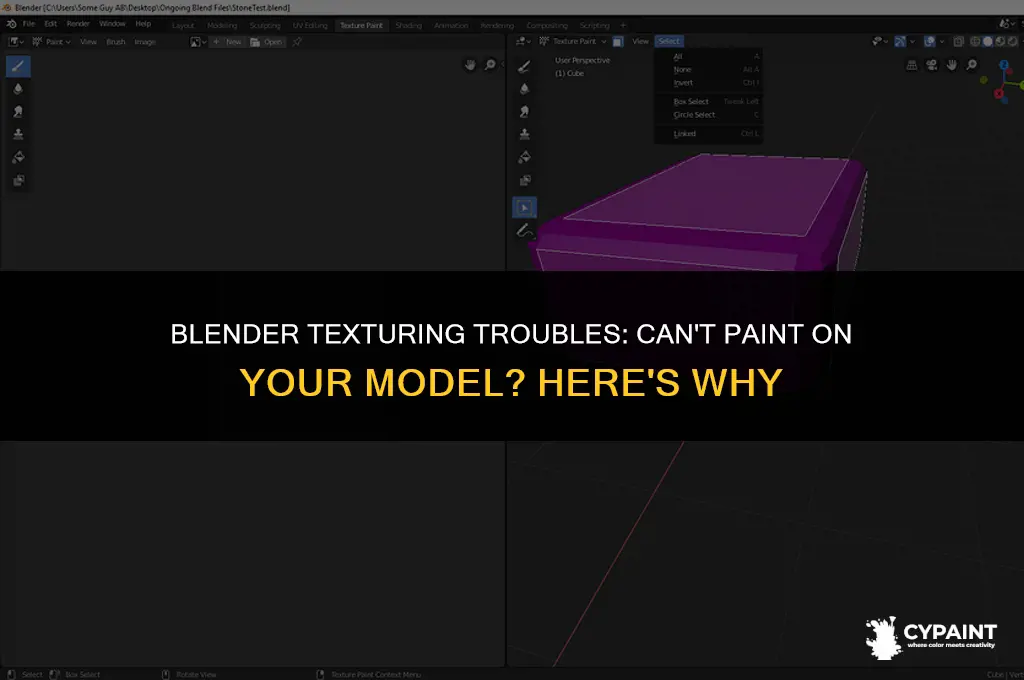1024x680 pixels.
Task: Switch to the Sculpting workspace tab
Action: 264,25
